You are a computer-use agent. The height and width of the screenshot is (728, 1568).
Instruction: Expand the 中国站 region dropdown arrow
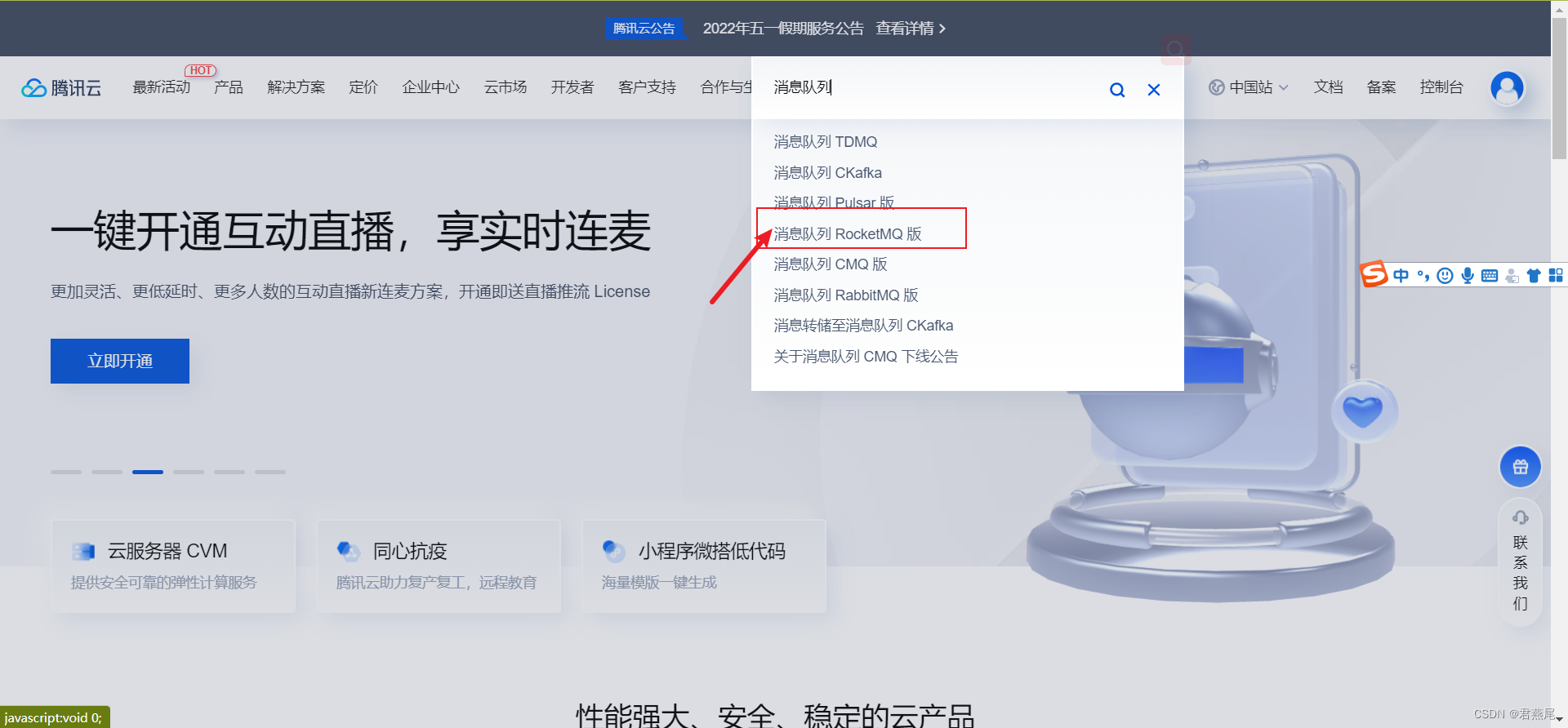[1284, 87]
